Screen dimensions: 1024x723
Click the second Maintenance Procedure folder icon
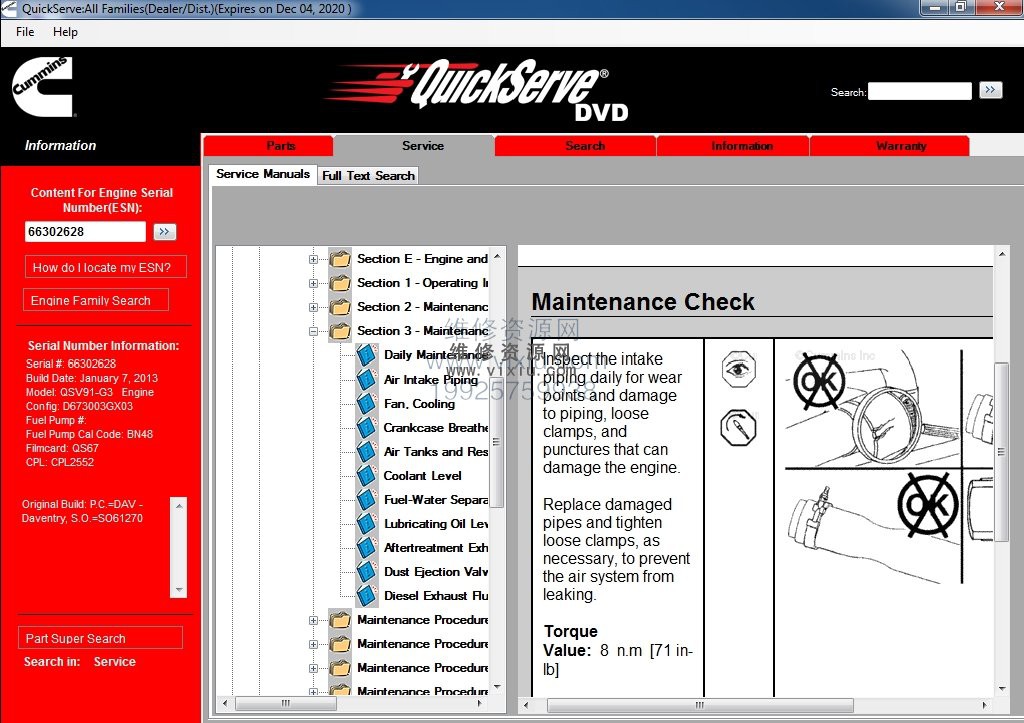point(340,644)
